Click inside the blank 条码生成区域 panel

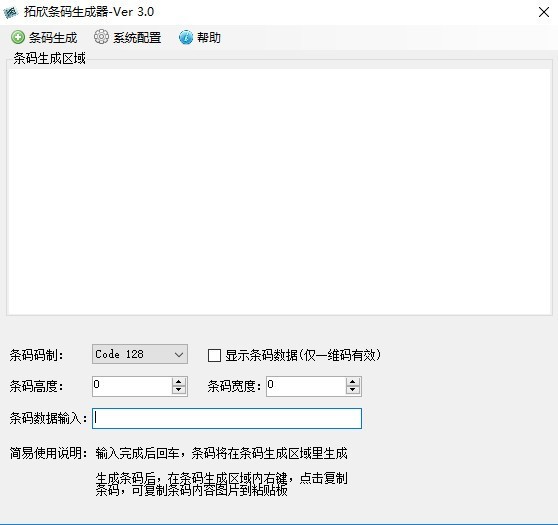coord(279,191)
